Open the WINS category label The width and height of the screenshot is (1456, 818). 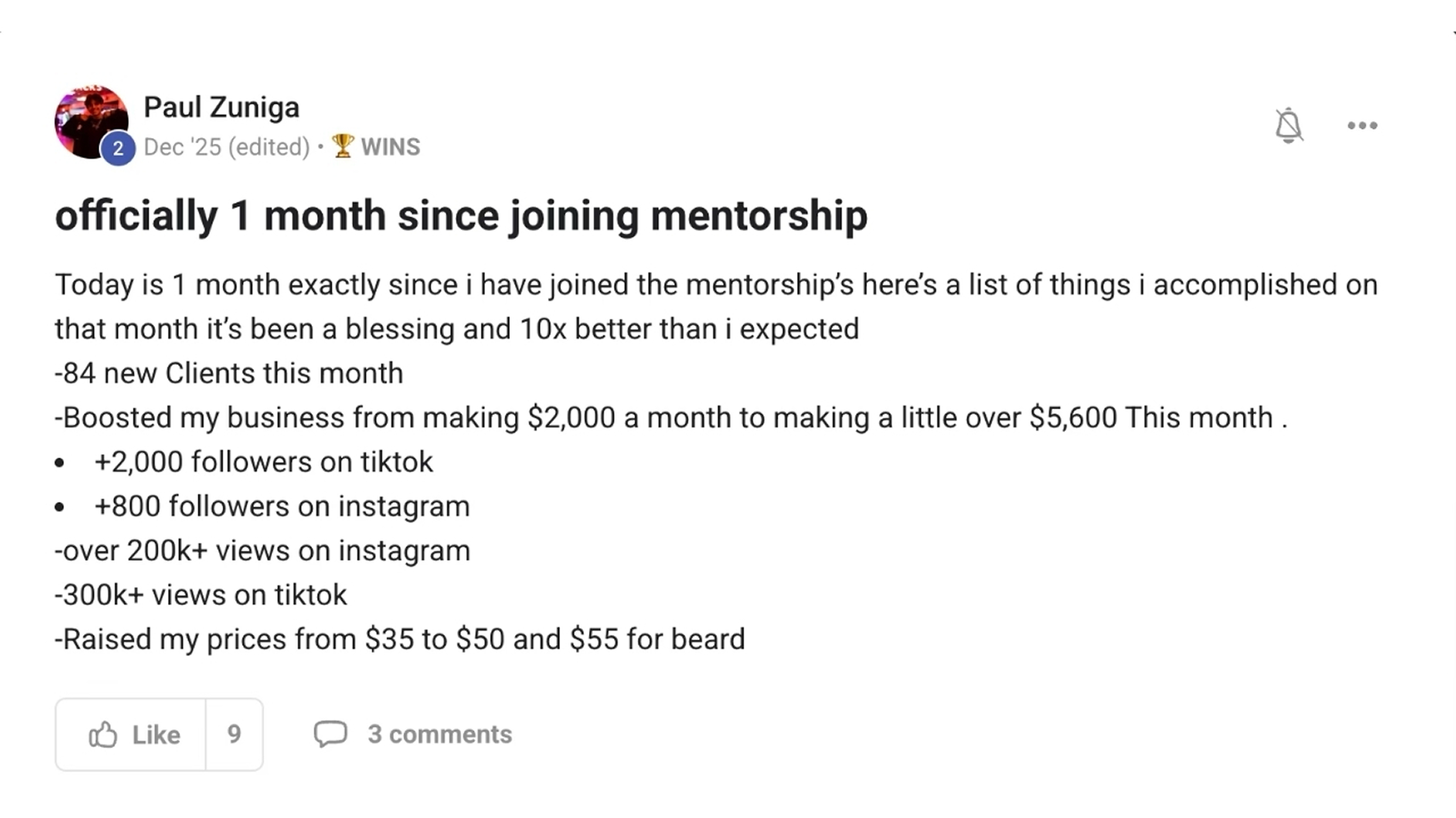click(390, 147)
